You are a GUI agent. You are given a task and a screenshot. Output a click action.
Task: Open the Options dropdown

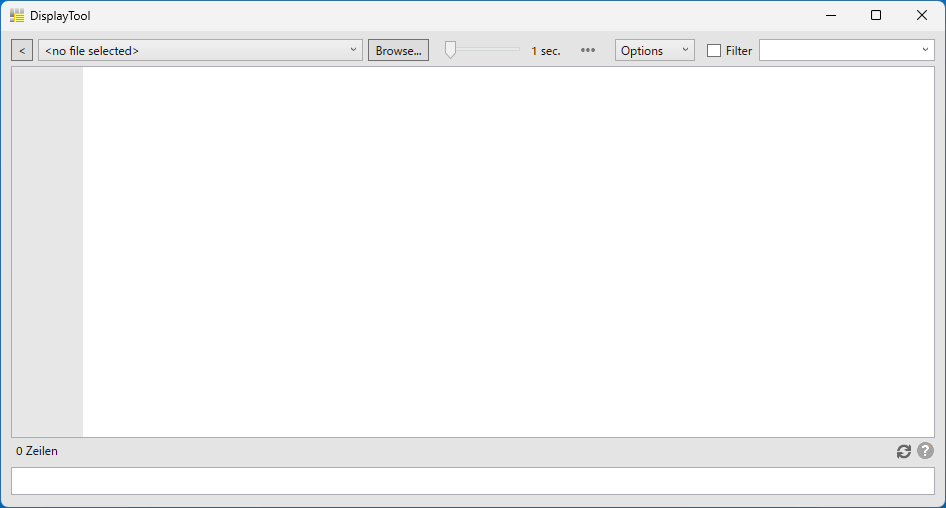pos(654,50)
